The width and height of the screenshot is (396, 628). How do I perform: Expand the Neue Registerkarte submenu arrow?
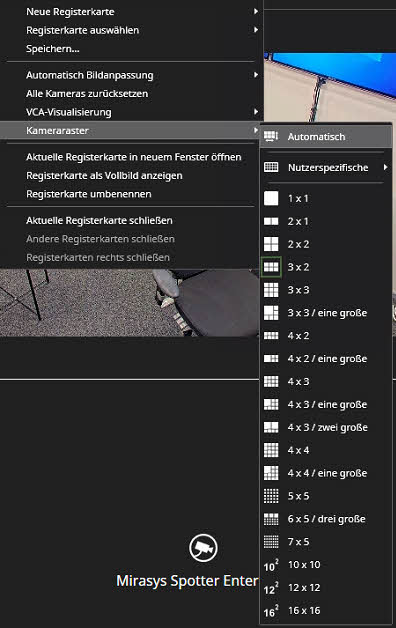pos(256,12)
